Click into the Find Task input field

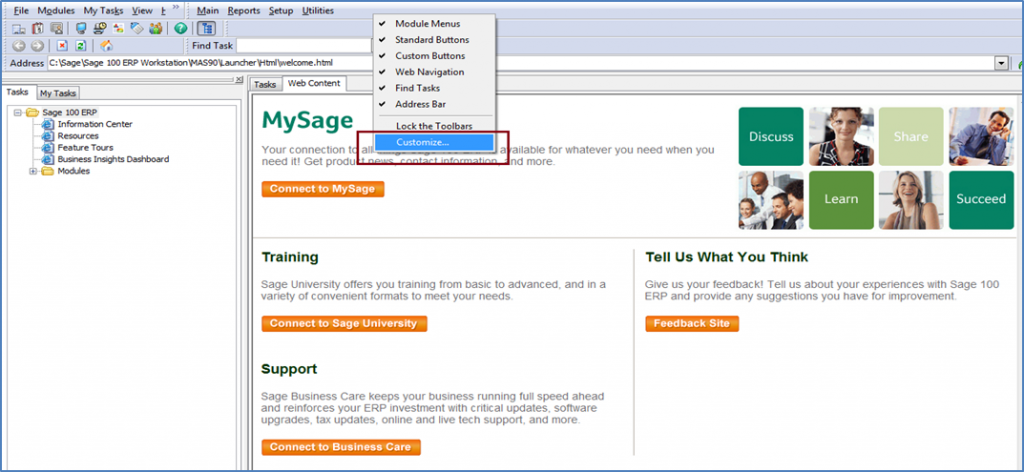pos(304,46)
